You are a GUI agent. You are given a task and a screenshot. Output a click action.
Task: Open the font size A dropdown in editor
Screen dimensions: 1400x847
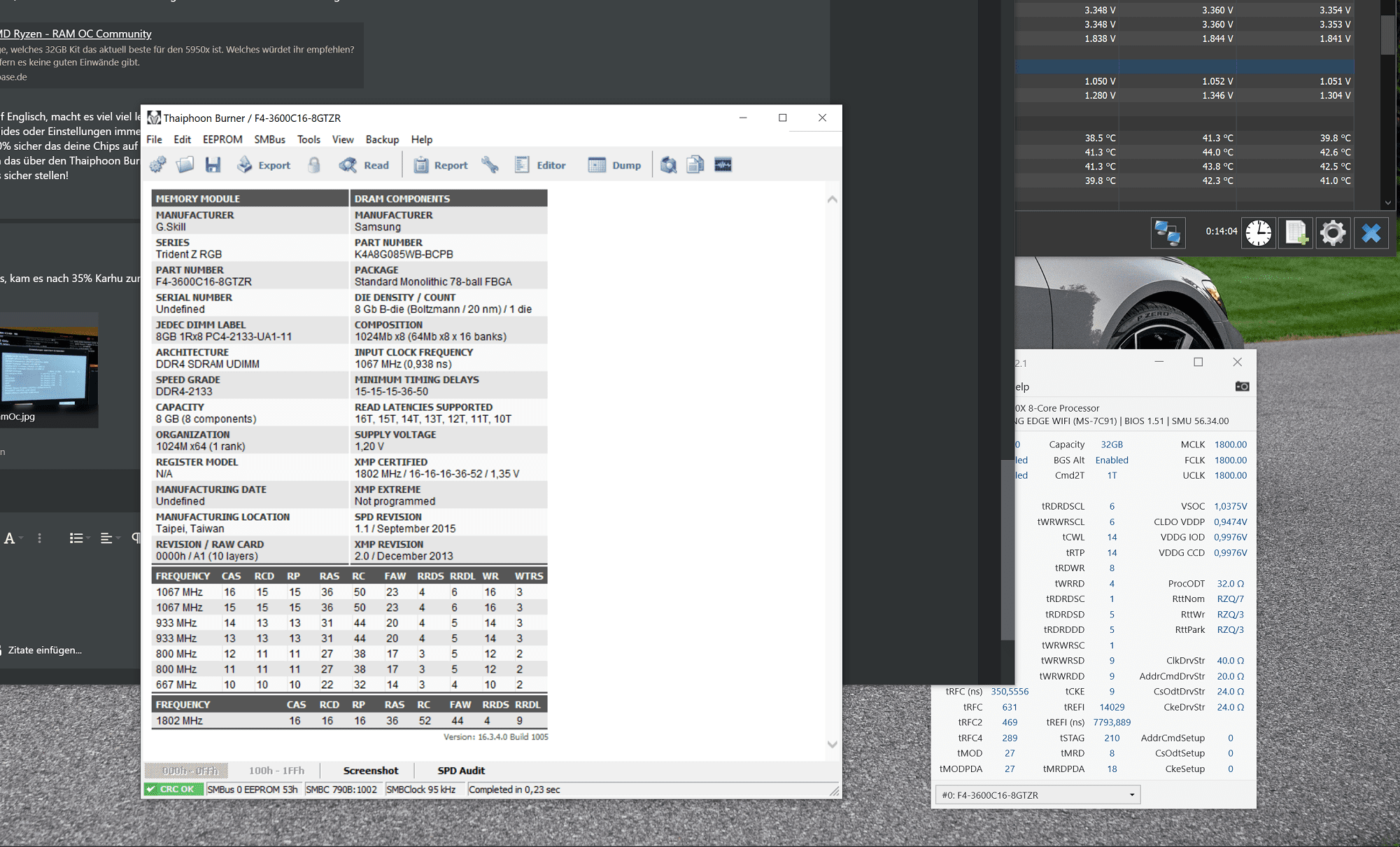pos(13,538)
